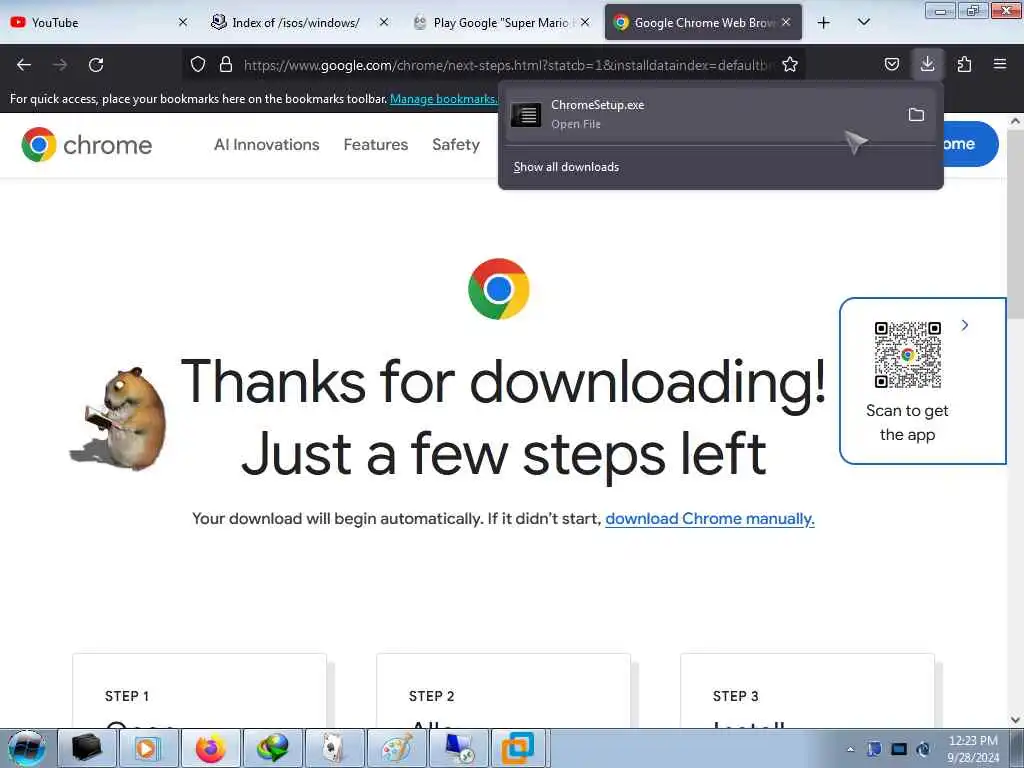Click the STEP 2 card
This screenshot has height=768, width=1024.
point(504,690)
